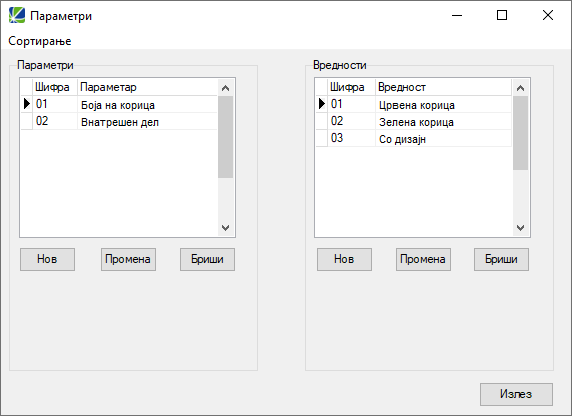Screen dimensions: 572x416
Task: Click up arrow of Параметри list scrollbar
Action: pos(225,88)
